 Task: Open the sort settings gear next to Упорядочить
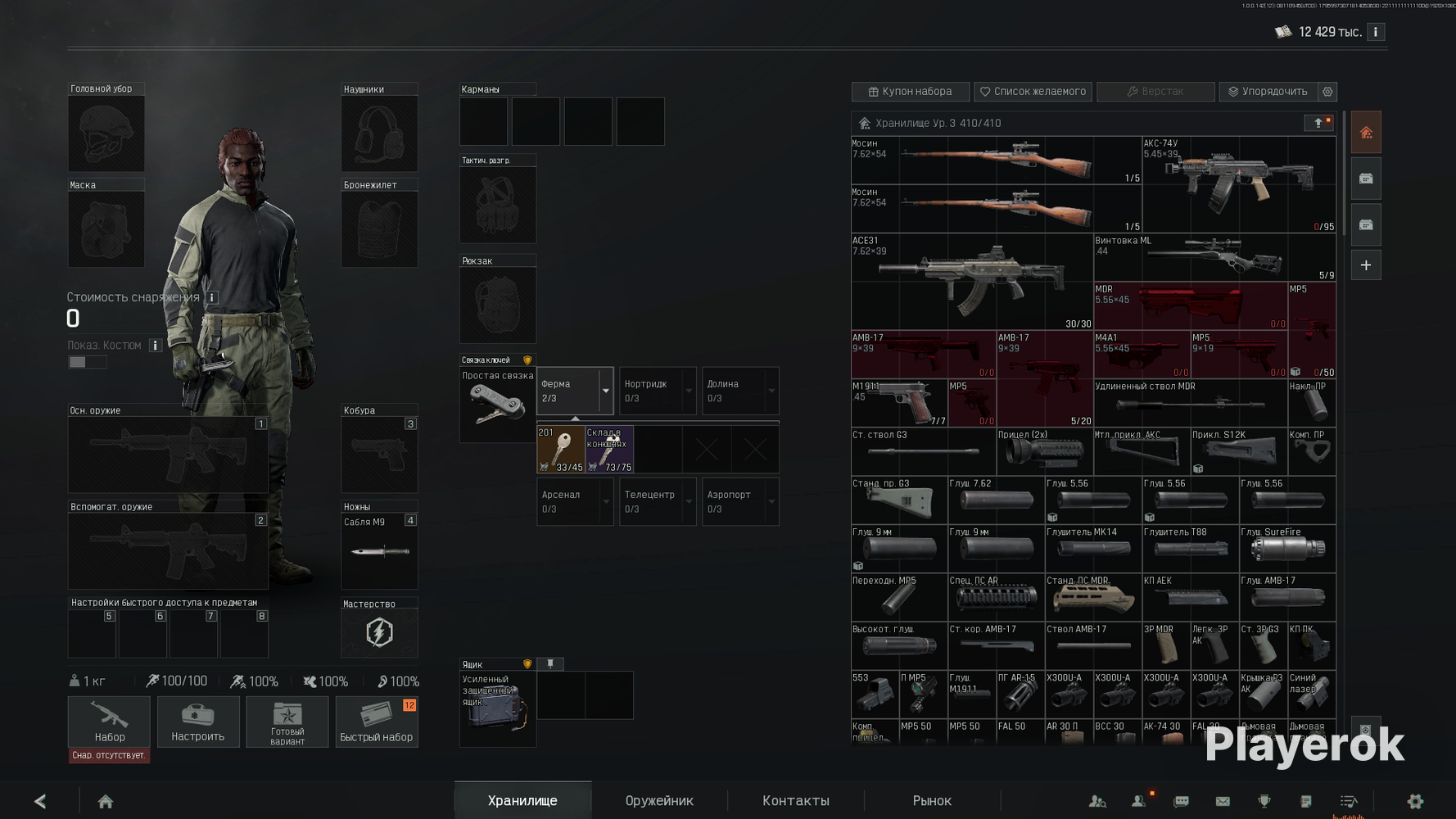(1327, 92)
